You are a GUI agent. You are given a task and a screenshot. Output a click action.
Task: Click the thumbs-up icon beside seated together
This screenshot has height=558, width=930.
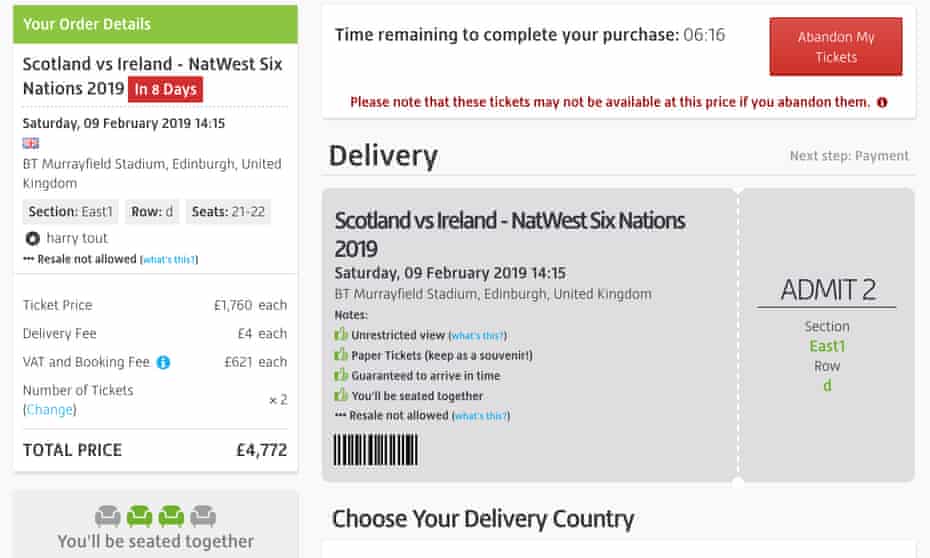click(x=341, y=395)
